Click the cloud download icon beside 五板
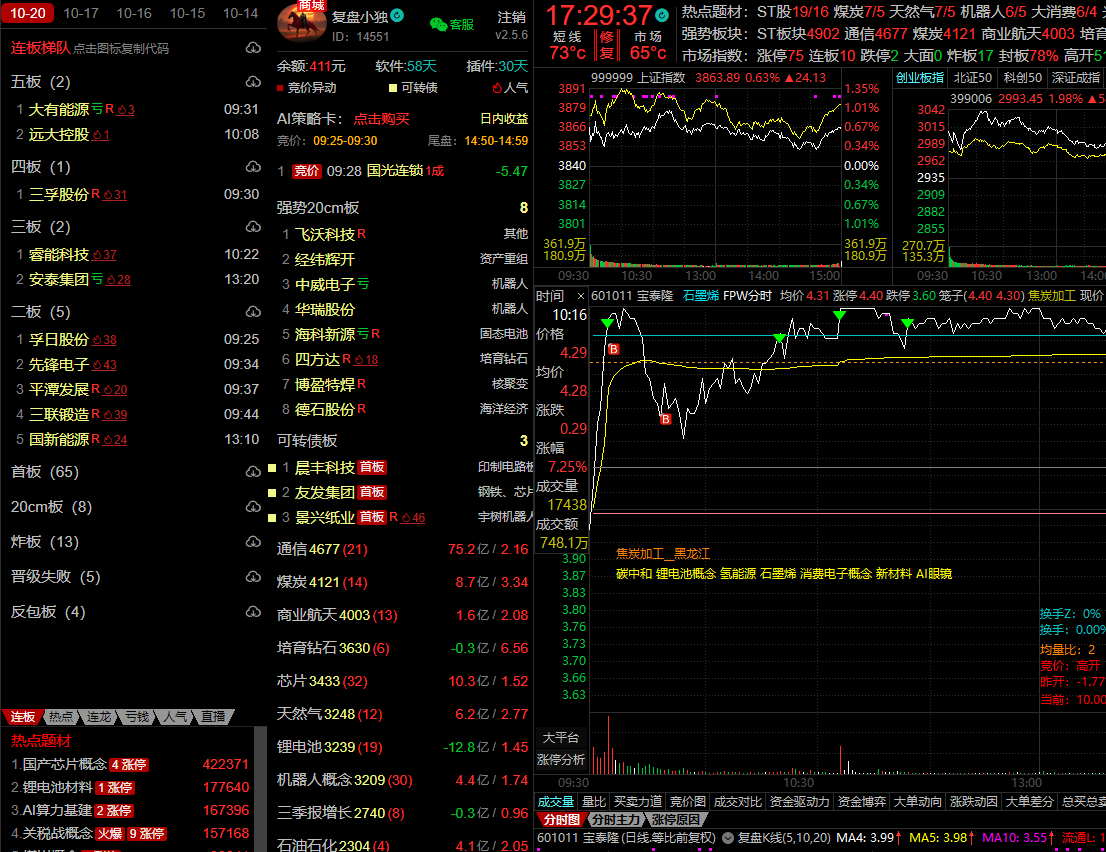The width and height of the screenshot is (1106, 852). [252, 82]
